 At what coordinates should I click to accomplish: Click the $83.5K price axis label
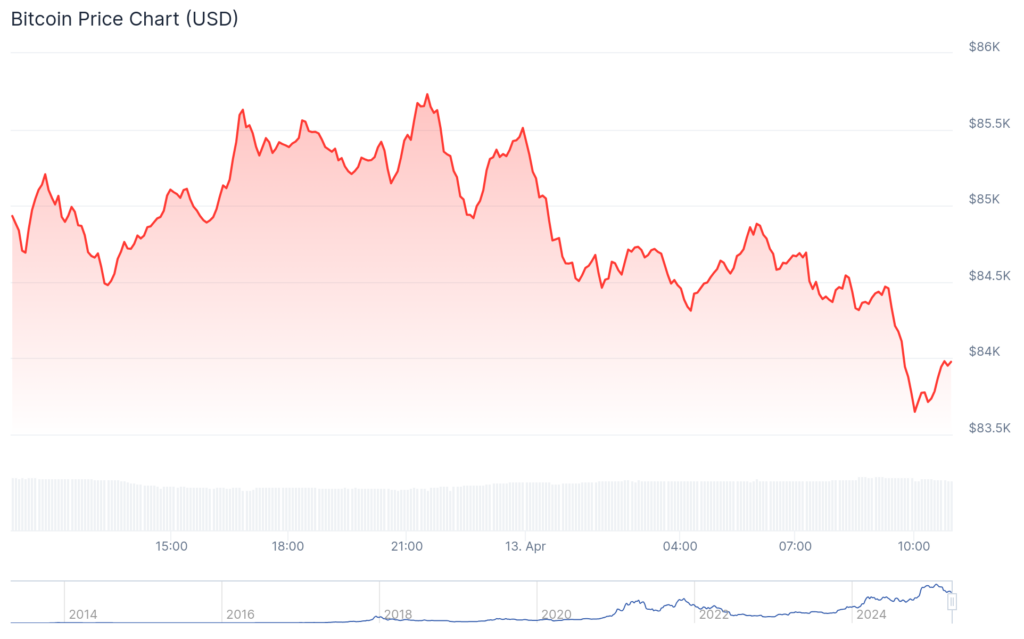[989, 428]
